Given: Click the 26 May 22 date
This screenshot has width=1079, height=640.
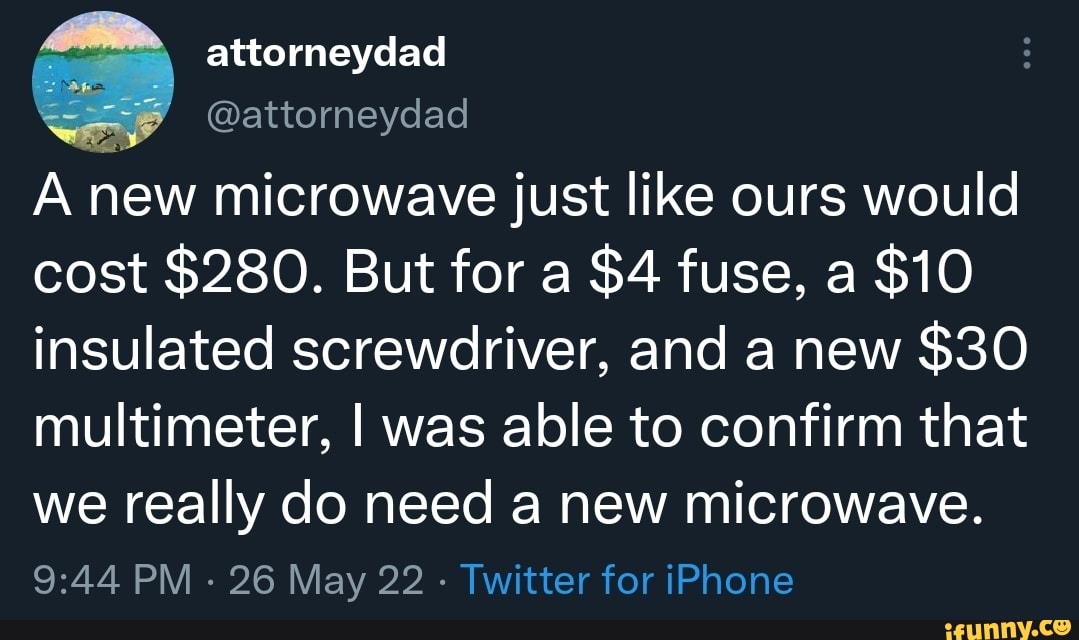Looking at the screenshot, I should pos(326,579).
